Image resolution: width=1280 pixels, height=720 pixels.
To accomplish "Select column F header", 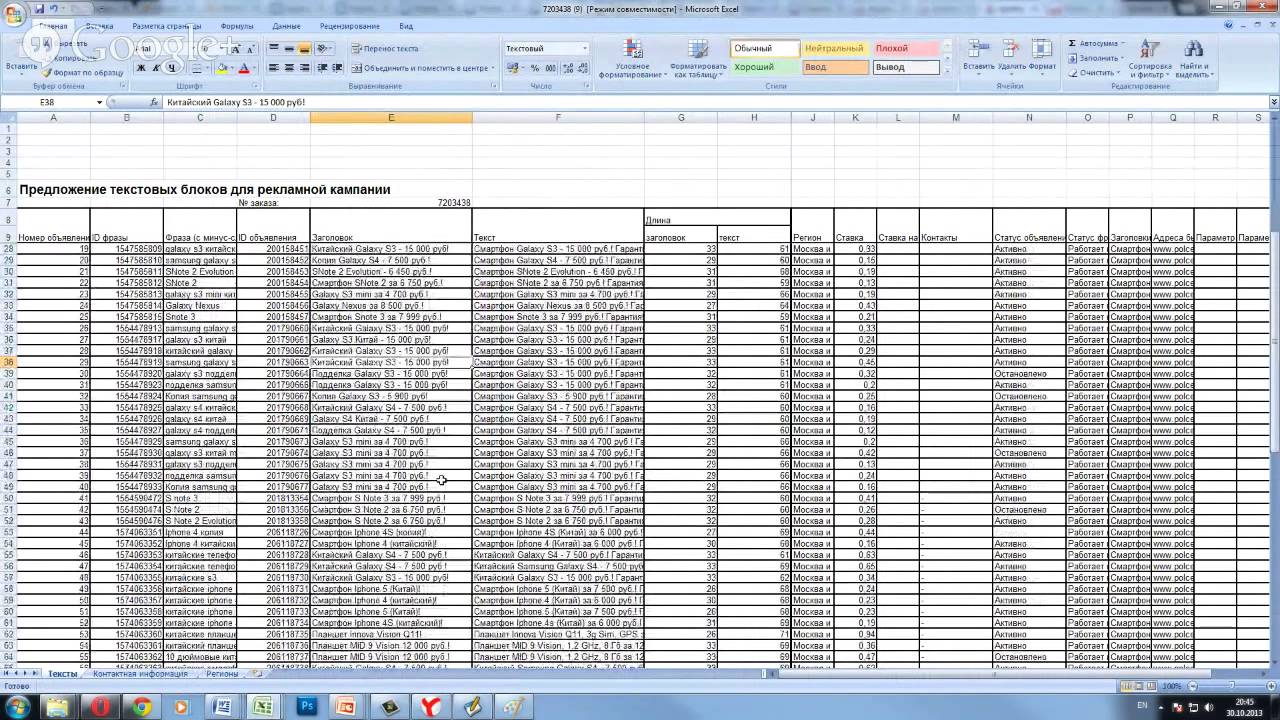I will coord(558,118).
